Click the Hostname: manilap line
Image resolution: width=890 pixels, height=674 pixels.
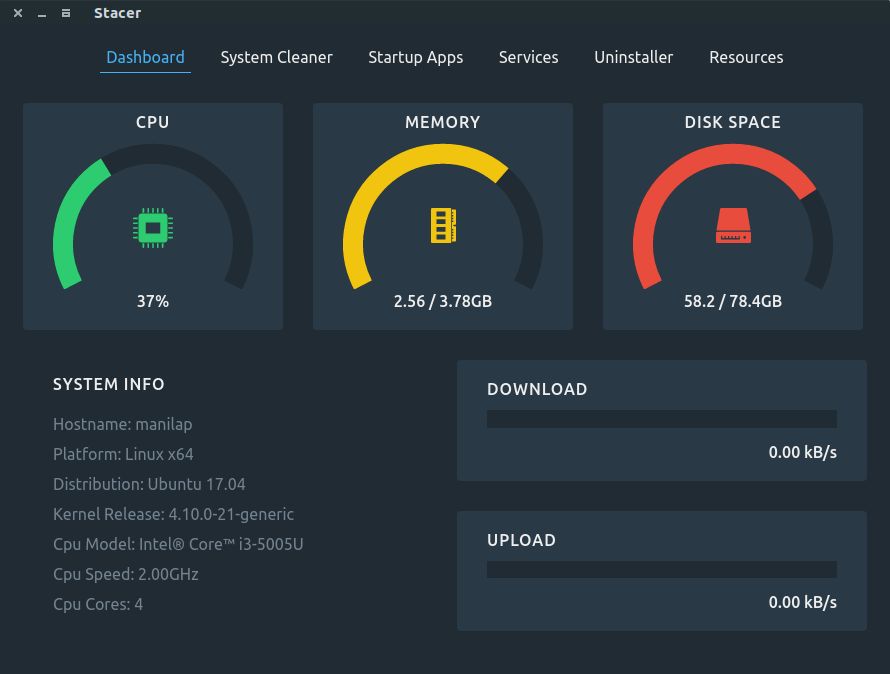[x=123, y=424]
